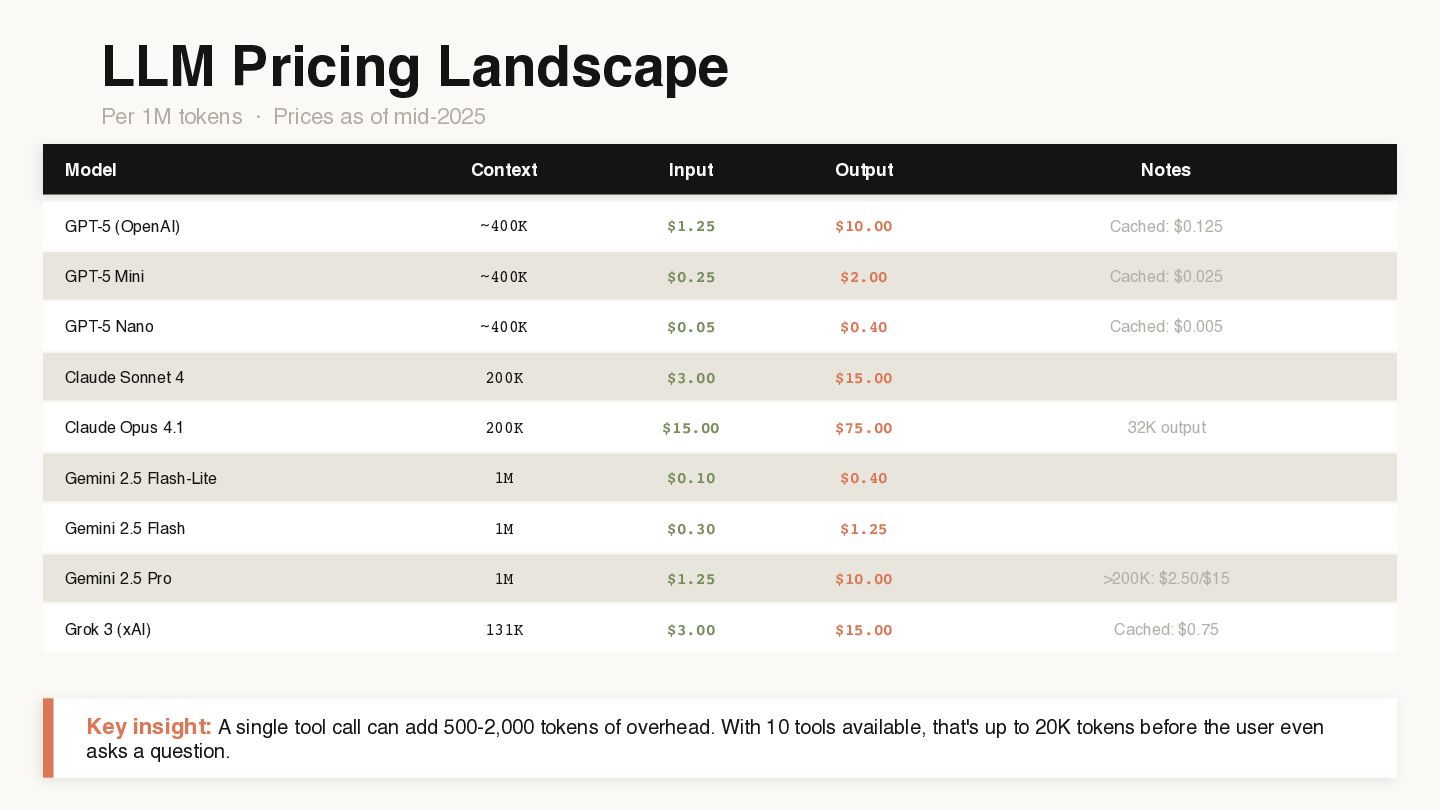Click the Context column header
1440x810 pixels.
coord(504,170)
